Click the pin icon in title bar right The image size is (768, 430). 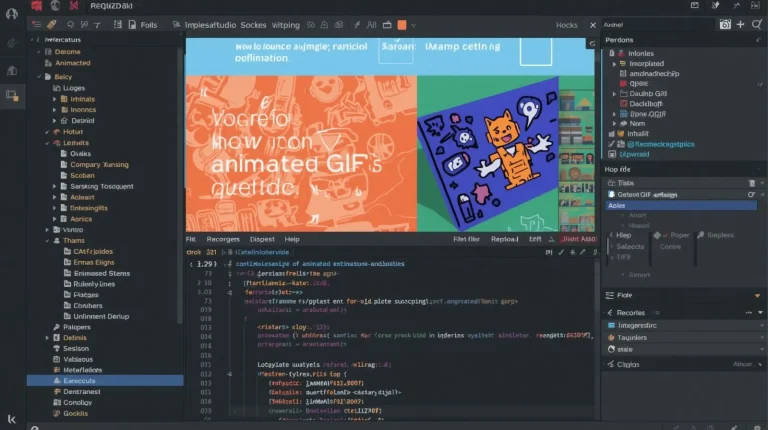[x=715, y=5]
